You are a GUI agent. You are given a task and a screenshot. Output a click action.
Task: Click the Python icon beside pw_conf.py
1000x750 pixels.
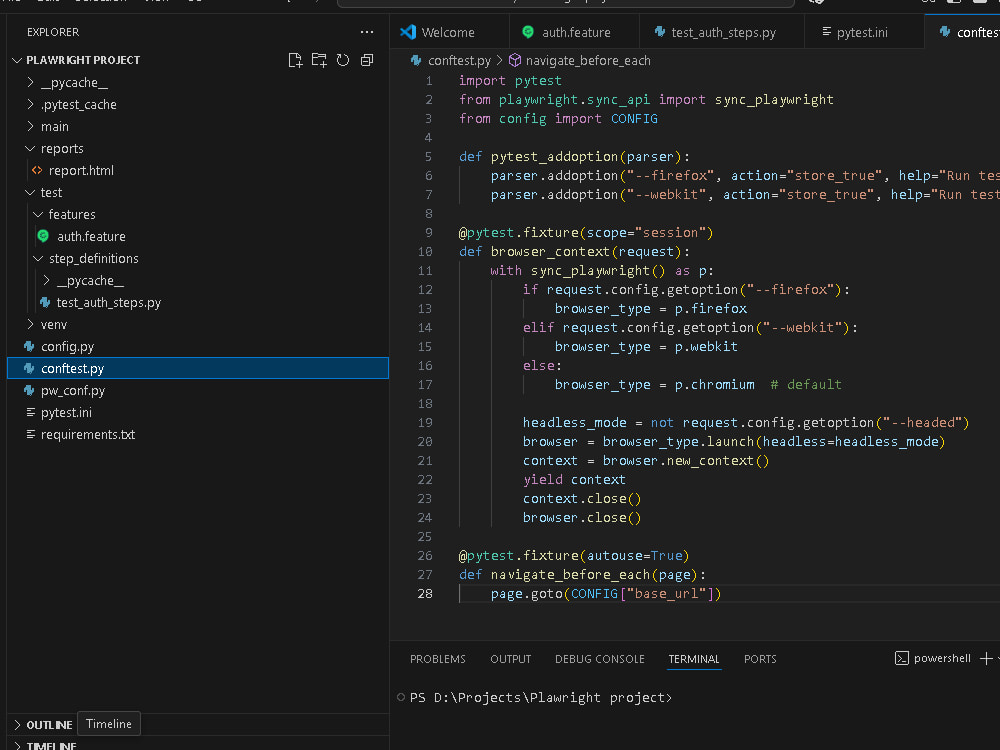[29, 390]
